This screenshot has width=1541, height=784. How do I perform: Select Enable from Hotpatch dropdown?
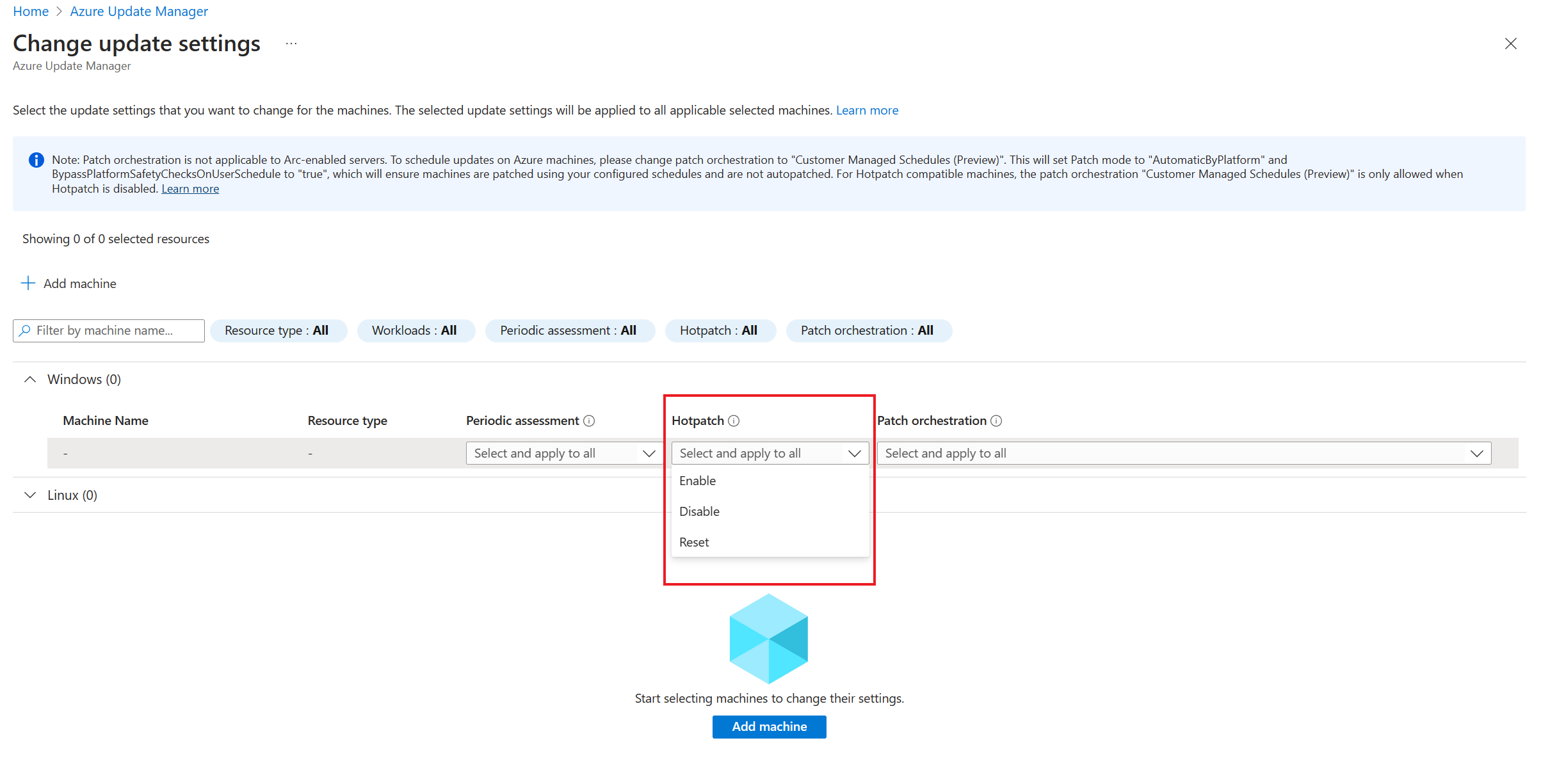click(696, 480)
